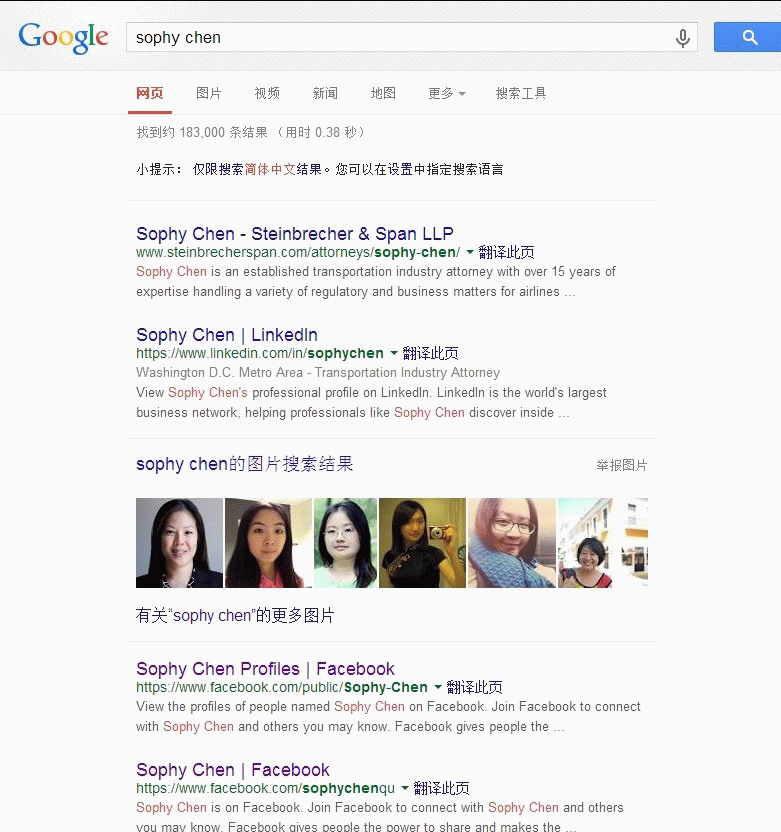
Task: Open Sophy Chen | LinkedIn result
Action: (227, 335)
